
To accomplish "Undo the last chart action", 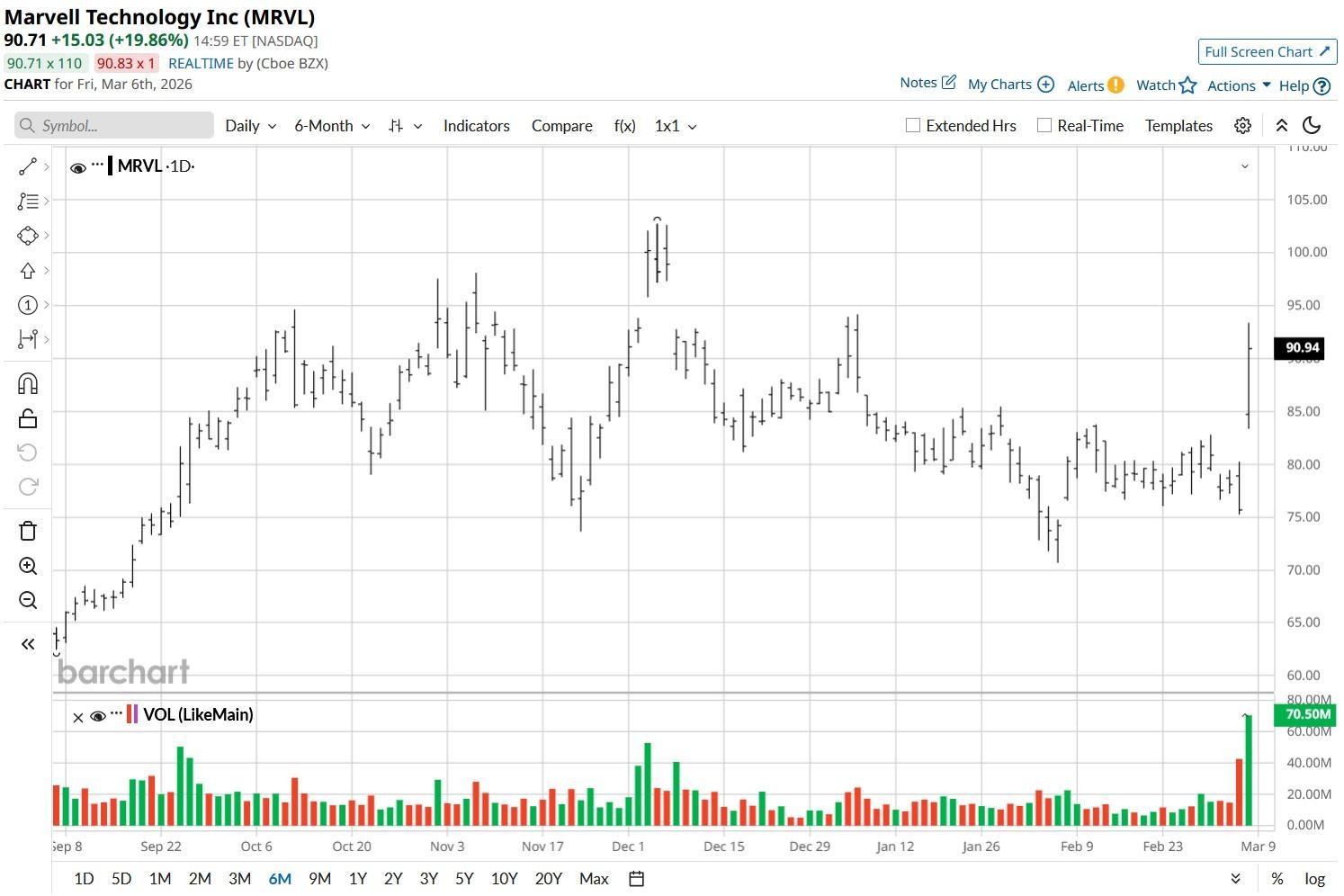I will (28, 452).
